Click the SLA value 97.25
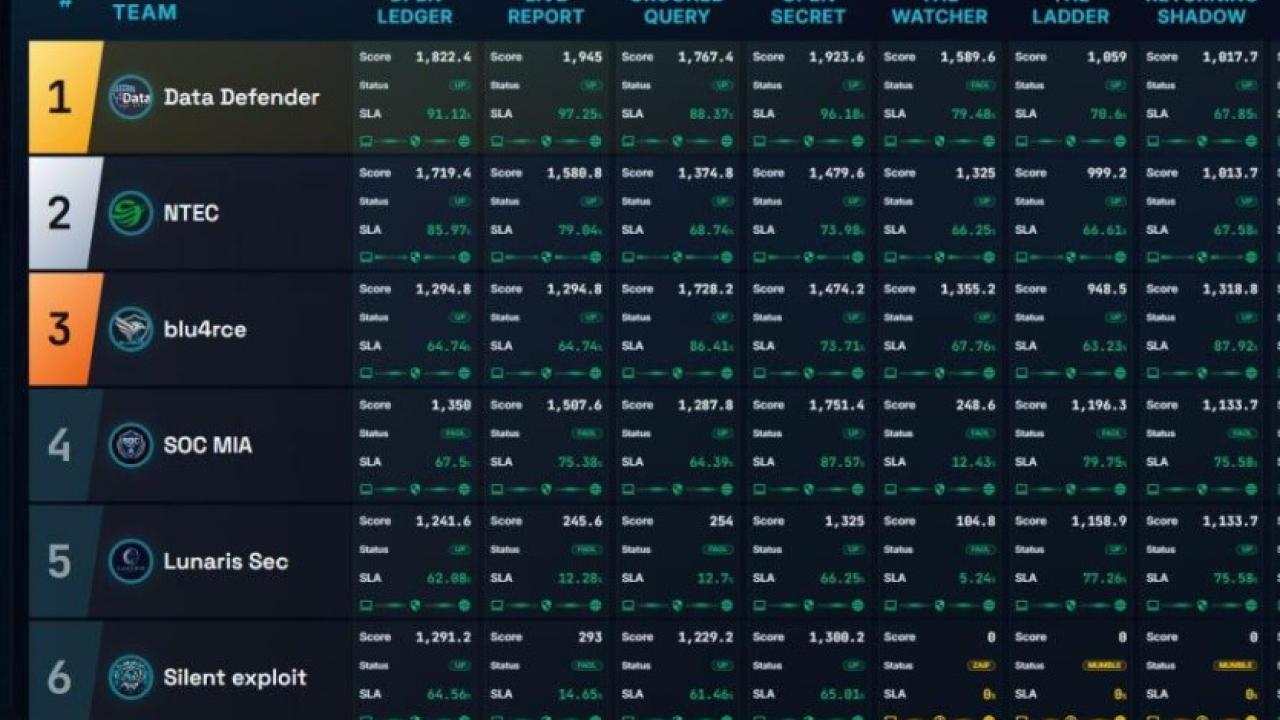The image size is (1280, 720). pyautogui.click(x=580, y=114)
